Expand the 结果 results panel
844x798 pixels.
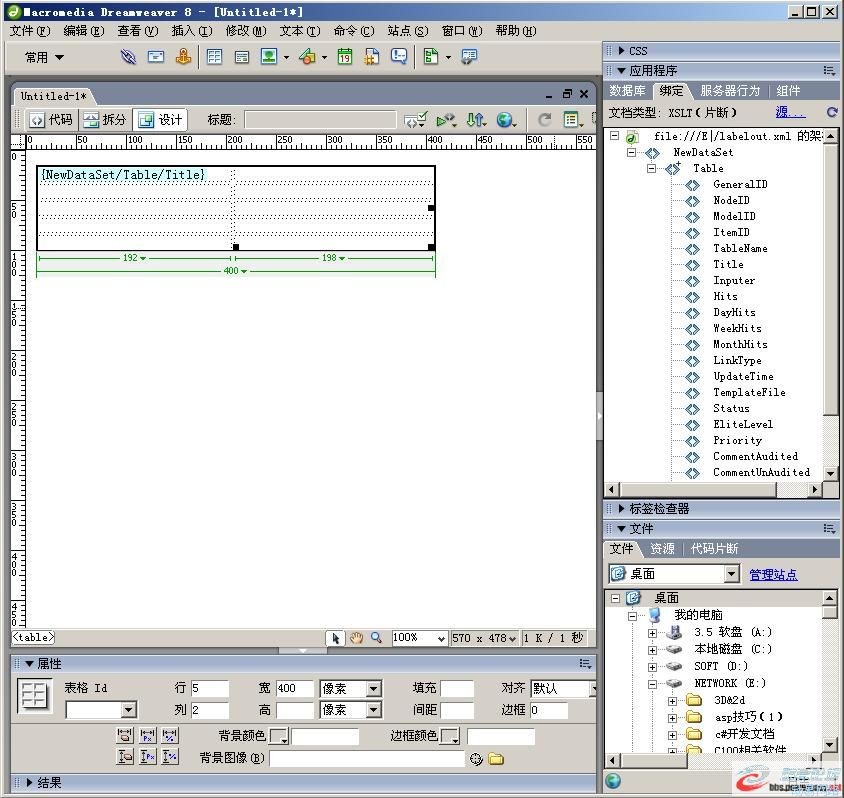[29, 783]
